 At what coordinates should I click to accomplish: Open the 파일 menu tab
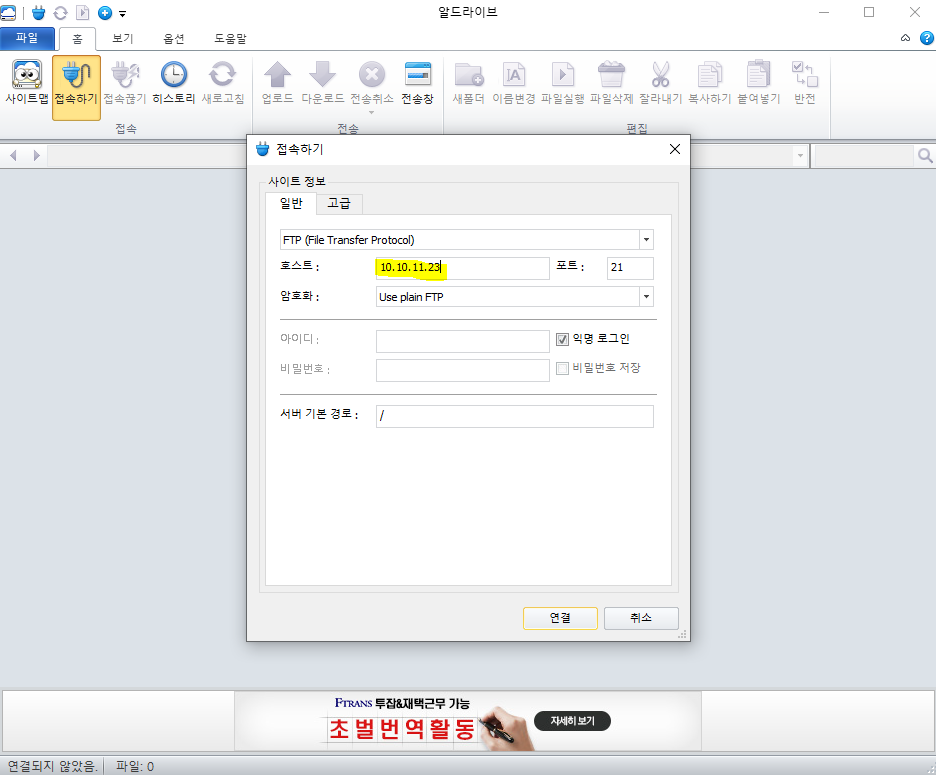pos(27,38)
